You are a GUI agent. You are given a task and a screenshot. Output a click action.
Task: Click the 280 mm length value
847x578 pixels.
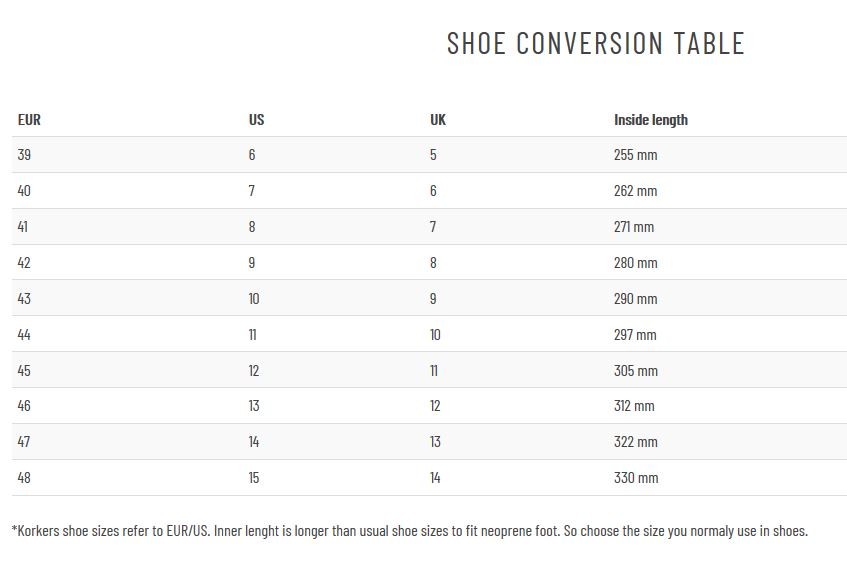point(635,263)
